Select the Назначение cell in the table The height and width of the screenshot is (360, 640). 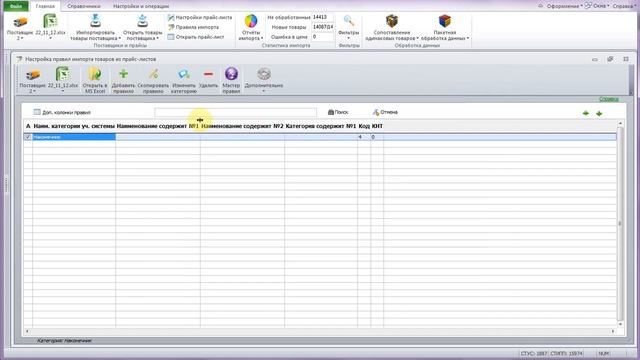point(74,137)
